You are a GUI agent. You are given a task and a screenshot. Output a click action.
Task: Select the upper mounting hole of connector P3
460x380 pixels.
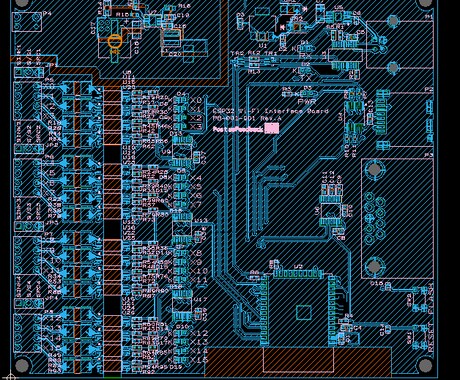[x=374, y=169]
